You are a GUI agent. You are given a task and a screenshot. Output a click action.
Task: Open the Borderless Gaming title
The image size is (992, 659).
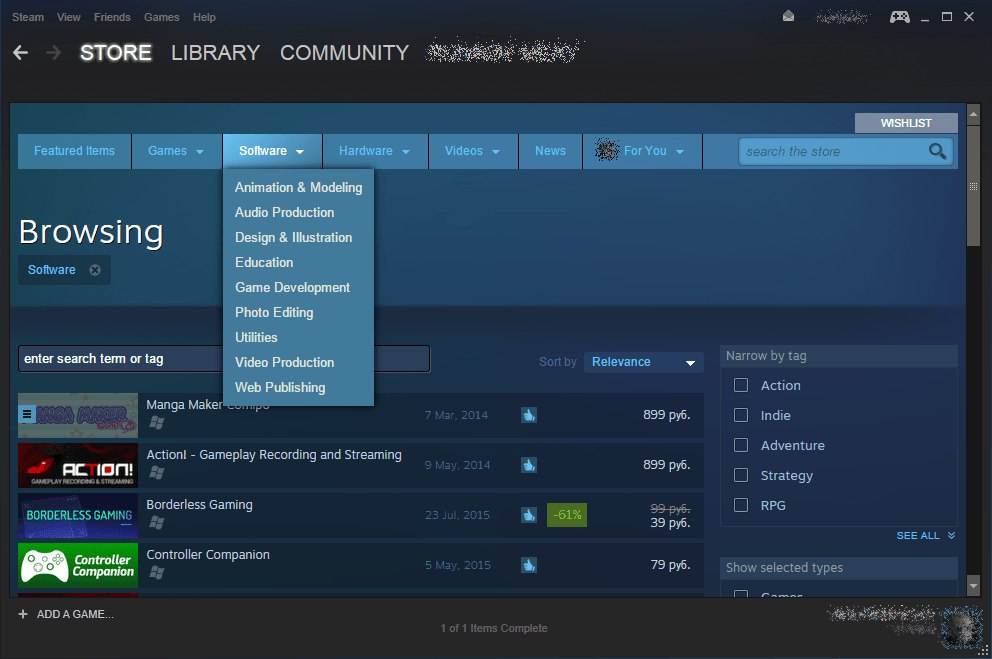[199, 505]
